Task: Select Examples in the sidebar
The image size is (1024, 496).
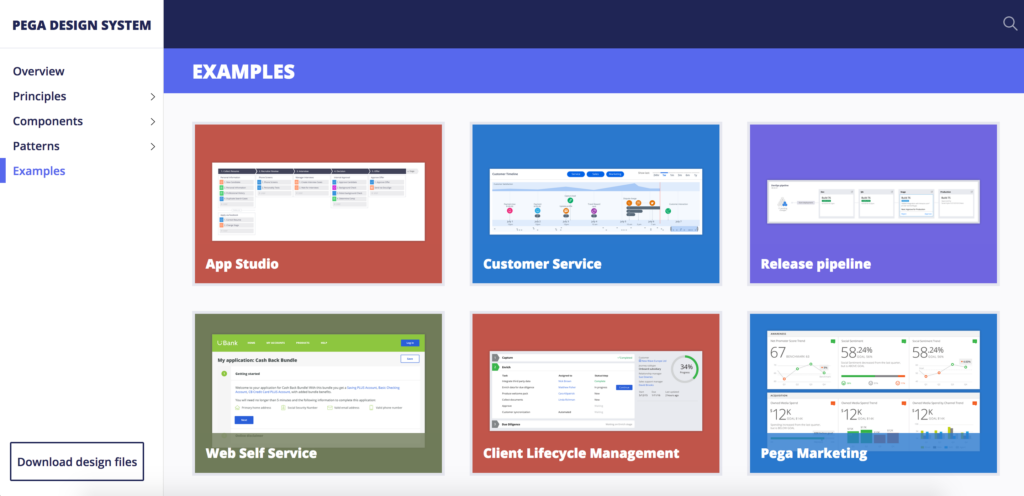Action: tap(39, 171)
